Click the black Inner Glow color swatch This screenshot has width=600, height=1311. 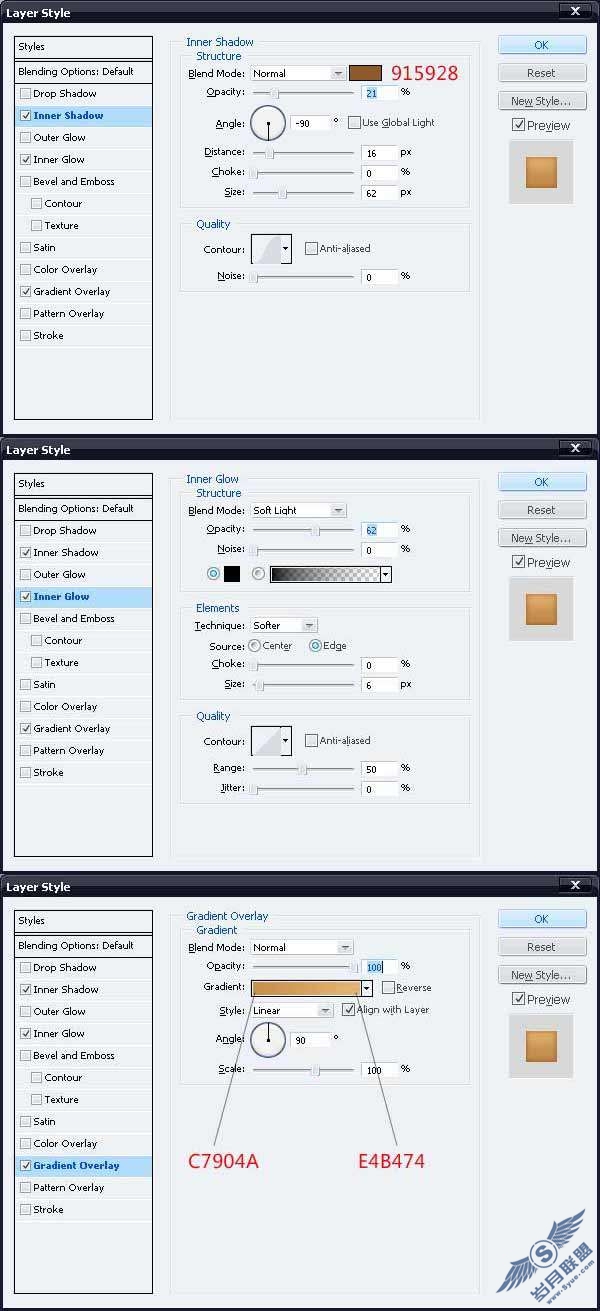coord(232,574)
